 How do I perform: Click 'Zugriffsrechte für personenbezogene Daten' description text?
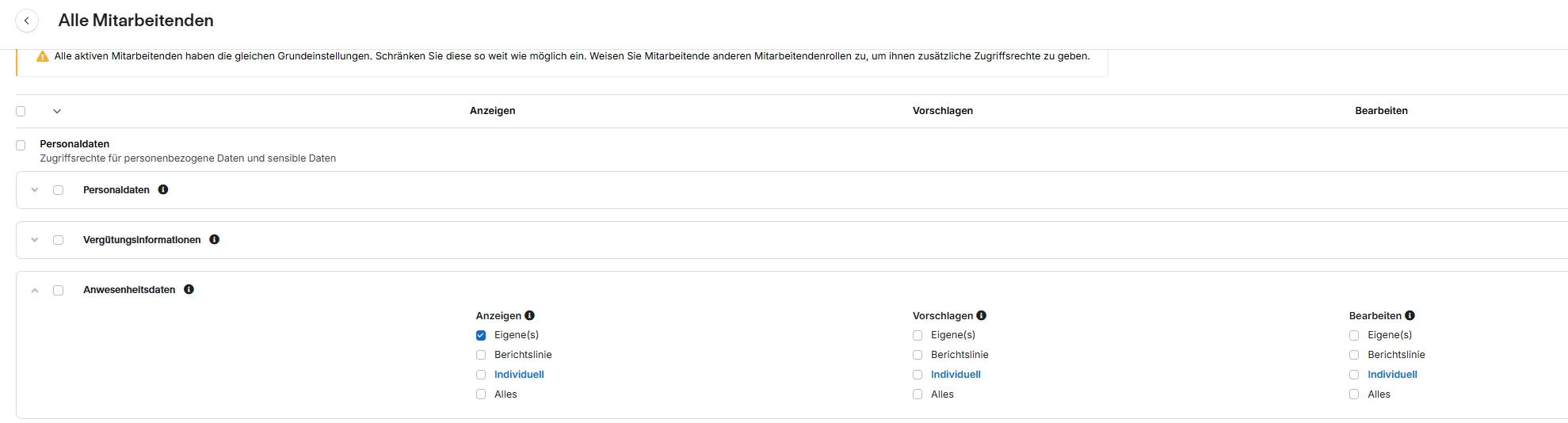[x=188, y=158]
